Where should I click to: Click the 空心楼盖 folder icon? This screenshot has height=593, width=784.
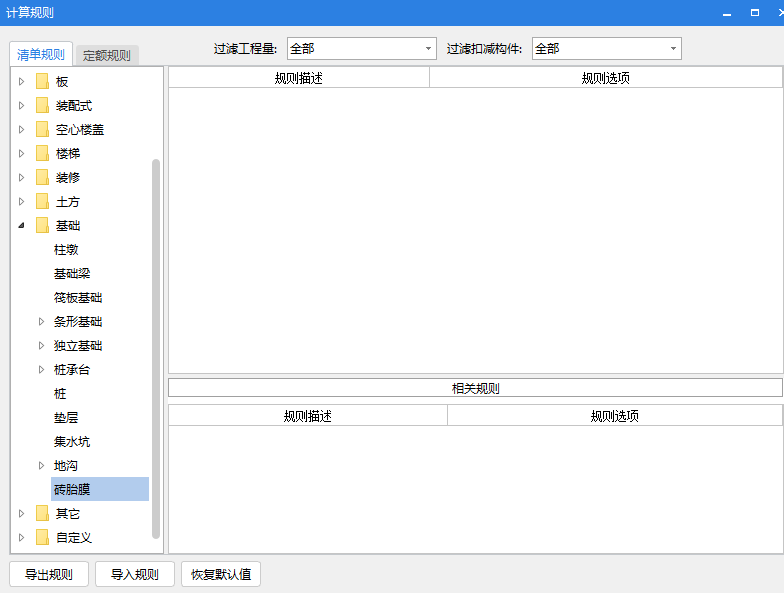(42, 130)
